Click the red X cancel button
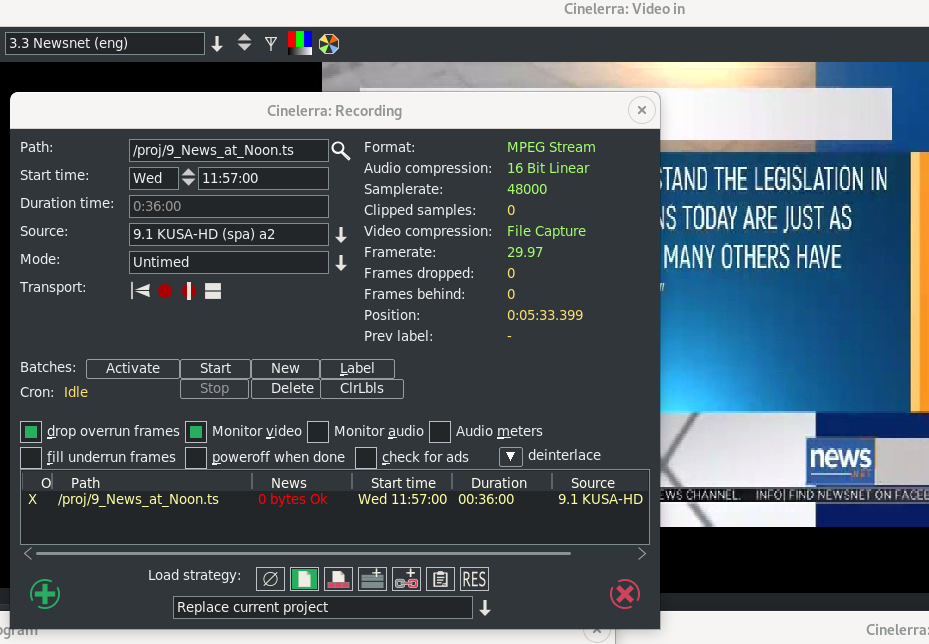Image resolution: width=929 pixels, height=644 pixels. click(625, 594)
